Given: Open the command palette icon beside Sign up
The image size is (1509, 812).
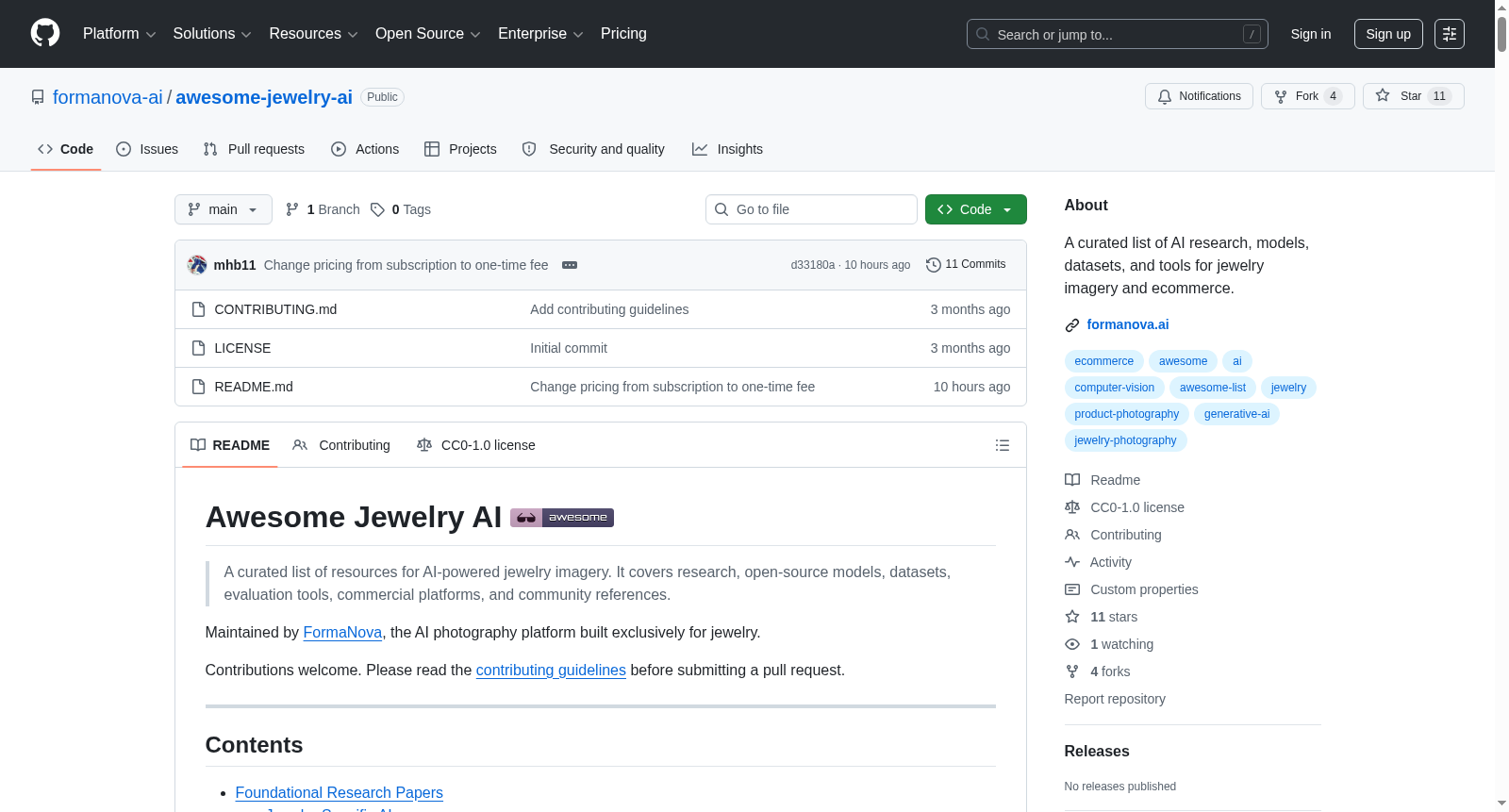Looking at the screenshot, I should pos(1450,34).
